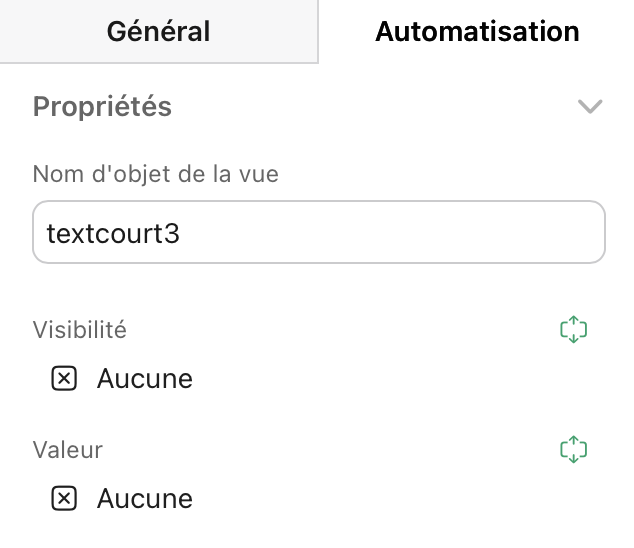Click the X box icon under Valeur
This screenshot has width=634, height=548.
pos(64,498)
